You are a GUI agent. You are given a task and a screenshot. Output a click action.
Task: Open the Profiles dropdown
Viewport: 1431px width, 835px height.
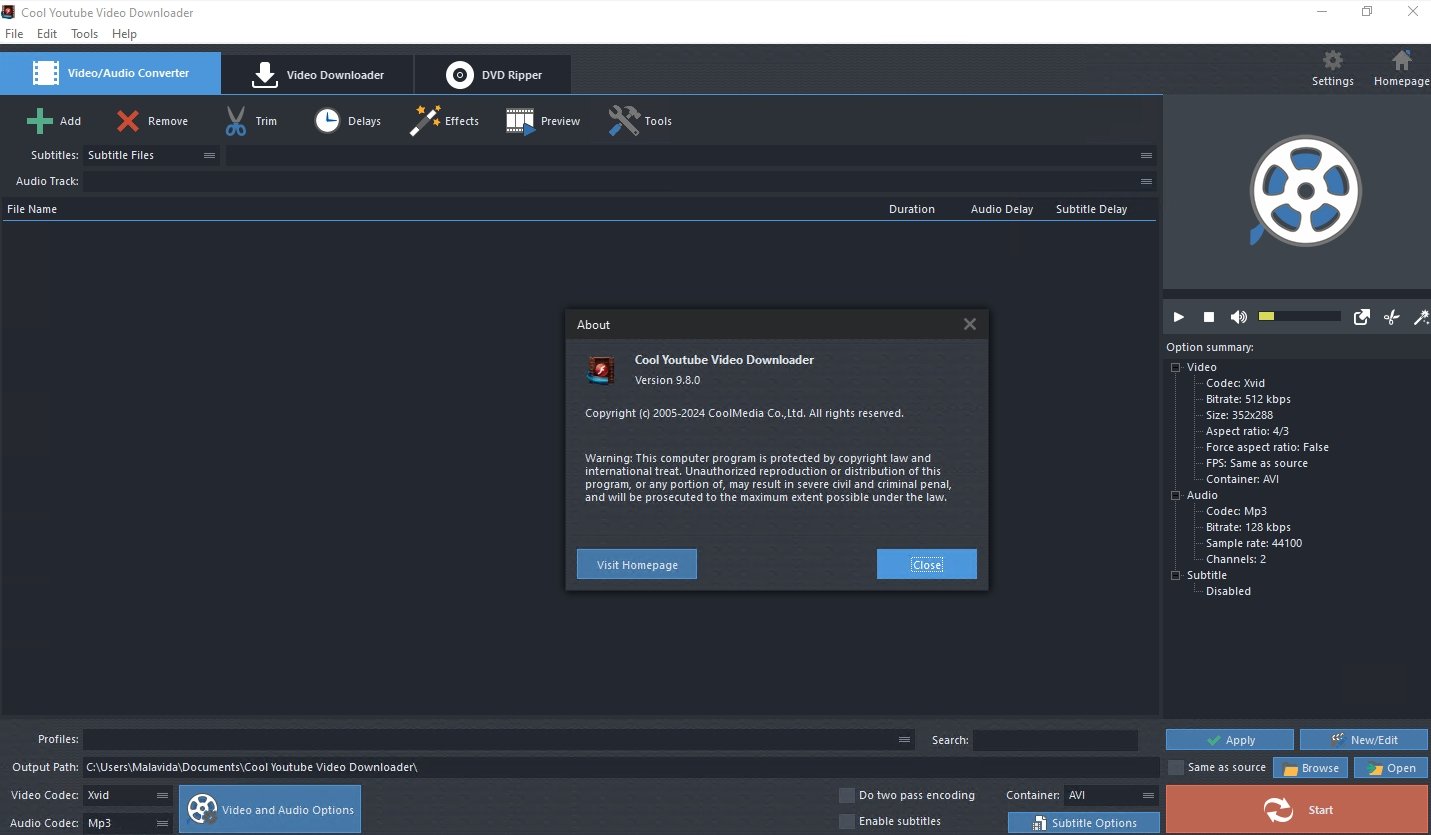pos(499,740)
